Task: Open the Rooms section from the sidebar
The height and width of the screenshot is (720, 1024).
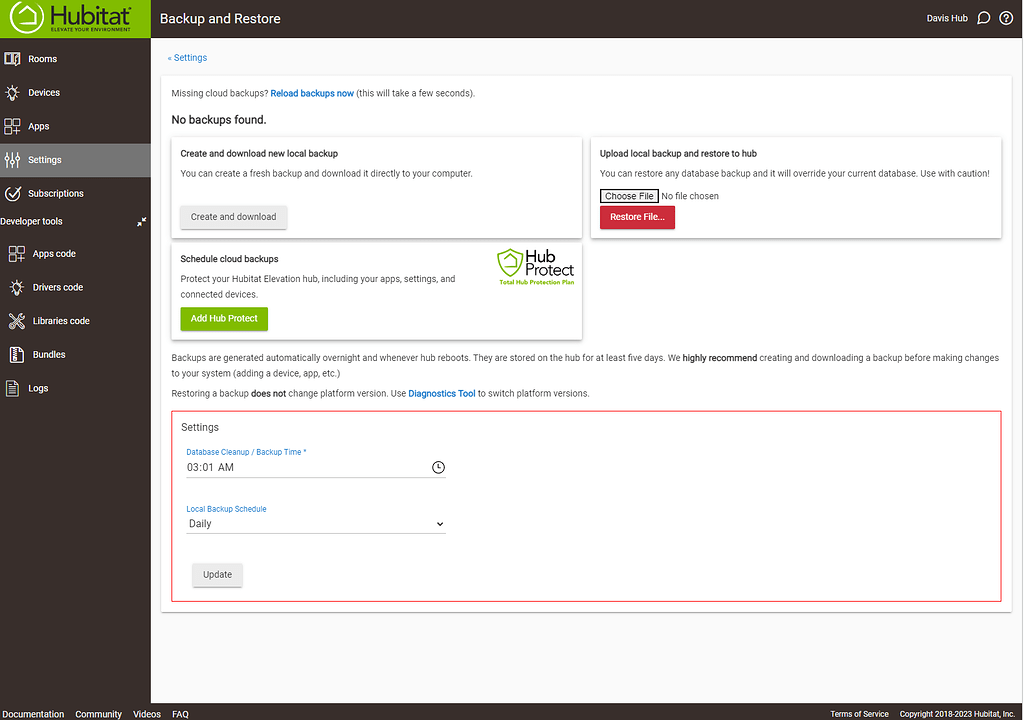Action: point(14,59)
